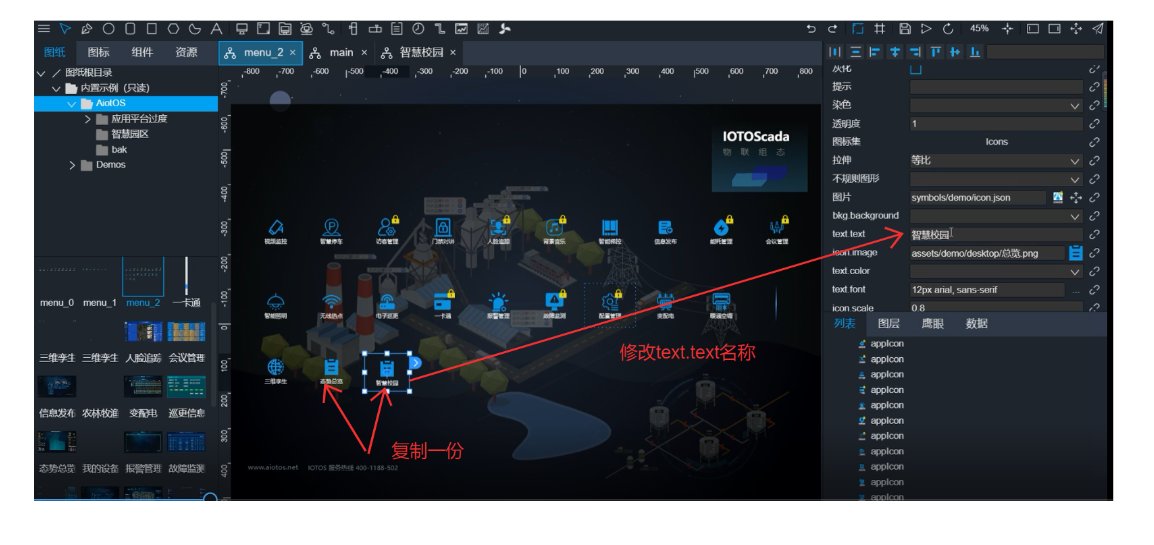Click the fan symbol tool icon
The image size is (1154, 545).
505,29
